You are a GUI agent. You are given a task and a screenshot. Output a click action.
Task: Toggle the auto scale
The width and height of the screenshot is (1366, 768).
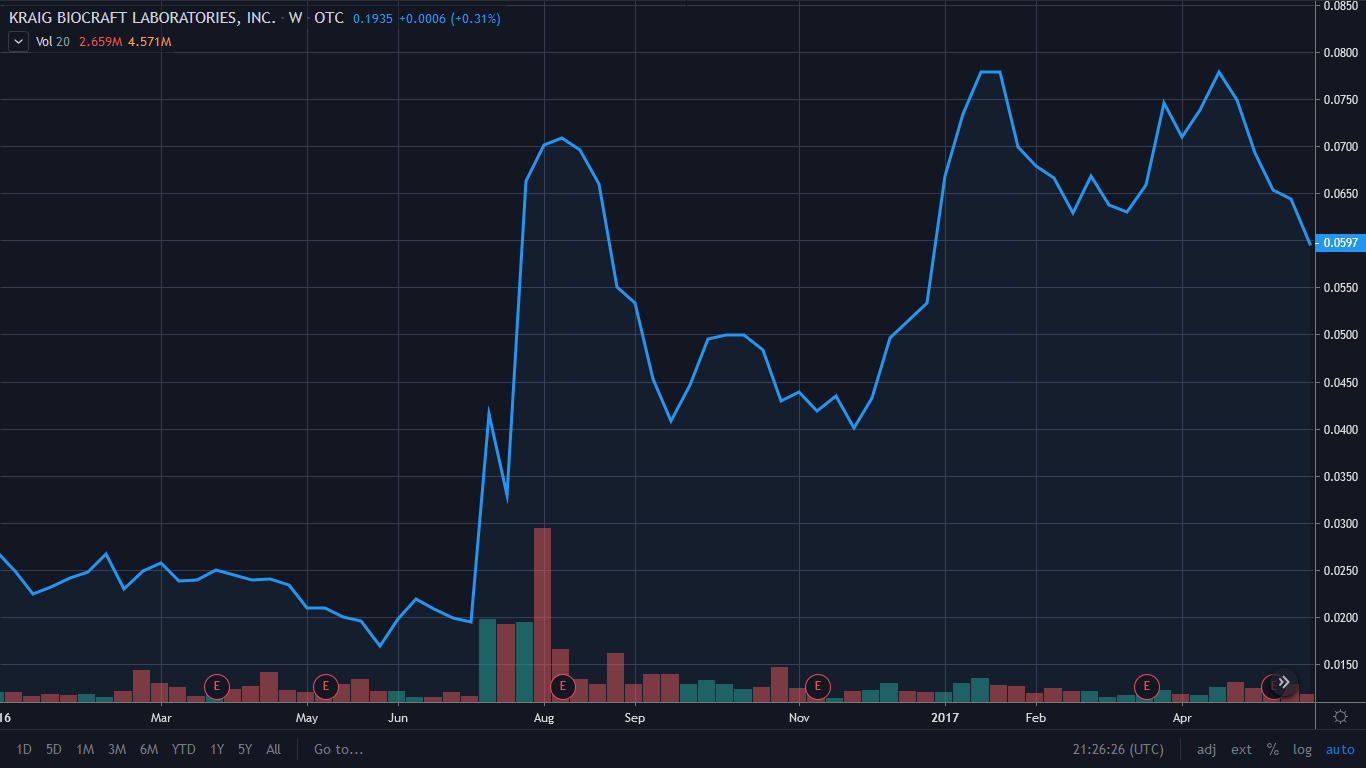(1340, 749)
